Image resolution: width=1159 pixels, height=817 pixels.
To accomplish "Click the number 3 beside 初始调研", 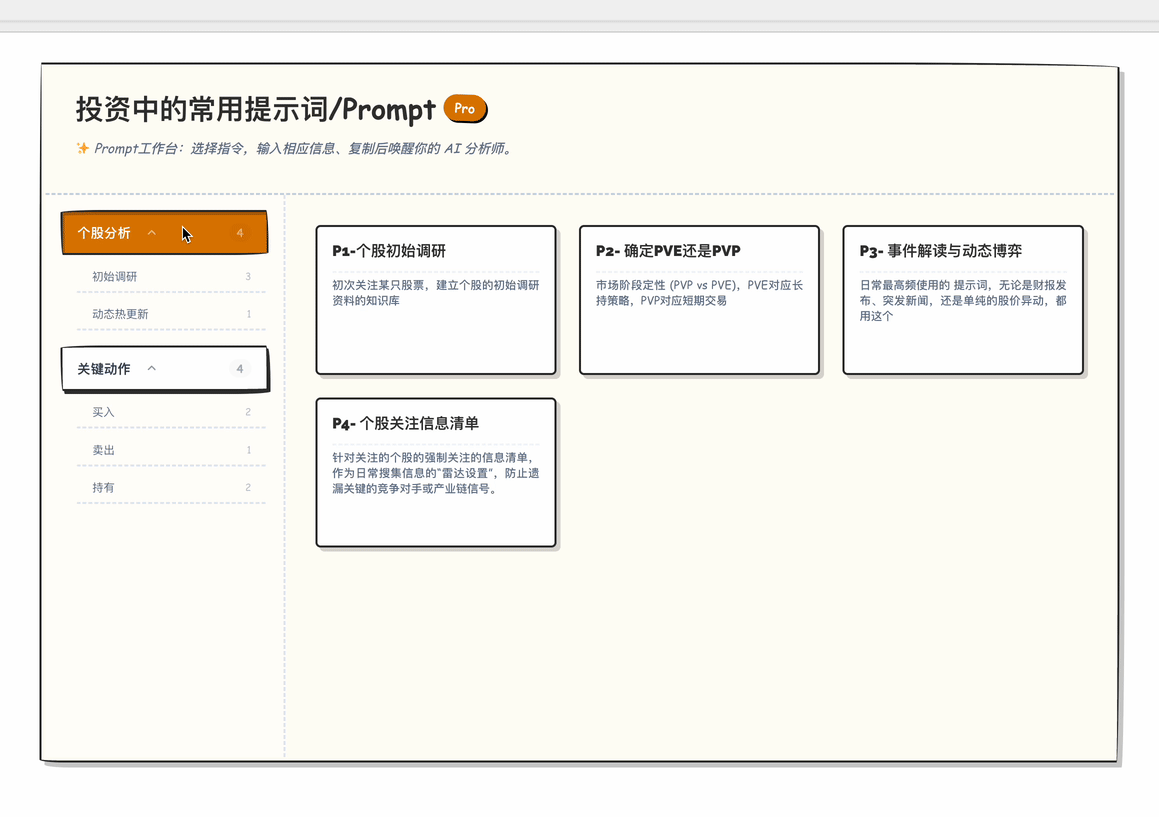I will pyautogui.click(x=248, y=277).
